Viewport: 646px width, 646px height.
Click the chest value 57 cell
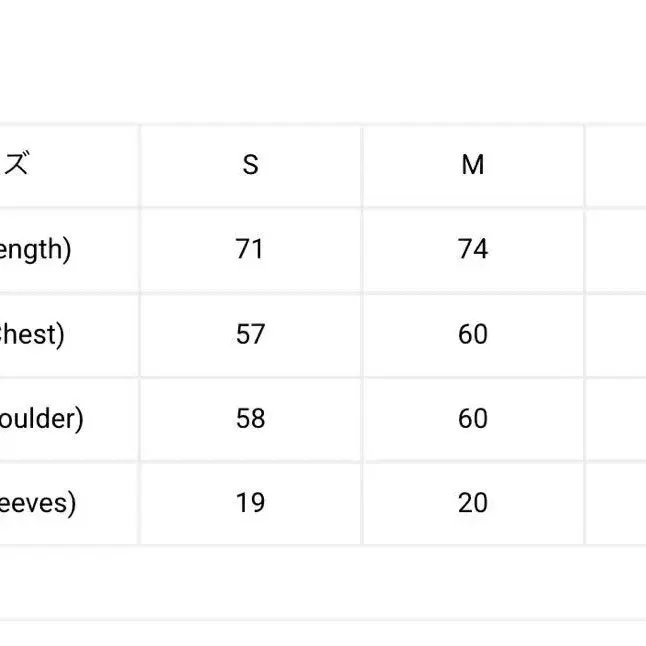[x=250, y=335]
